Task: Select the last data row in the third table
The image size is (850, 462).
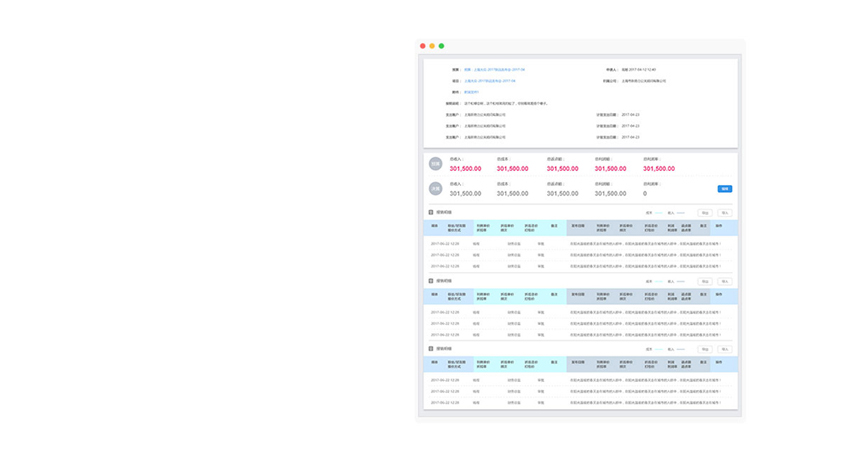Action: [x=580, y=402]
